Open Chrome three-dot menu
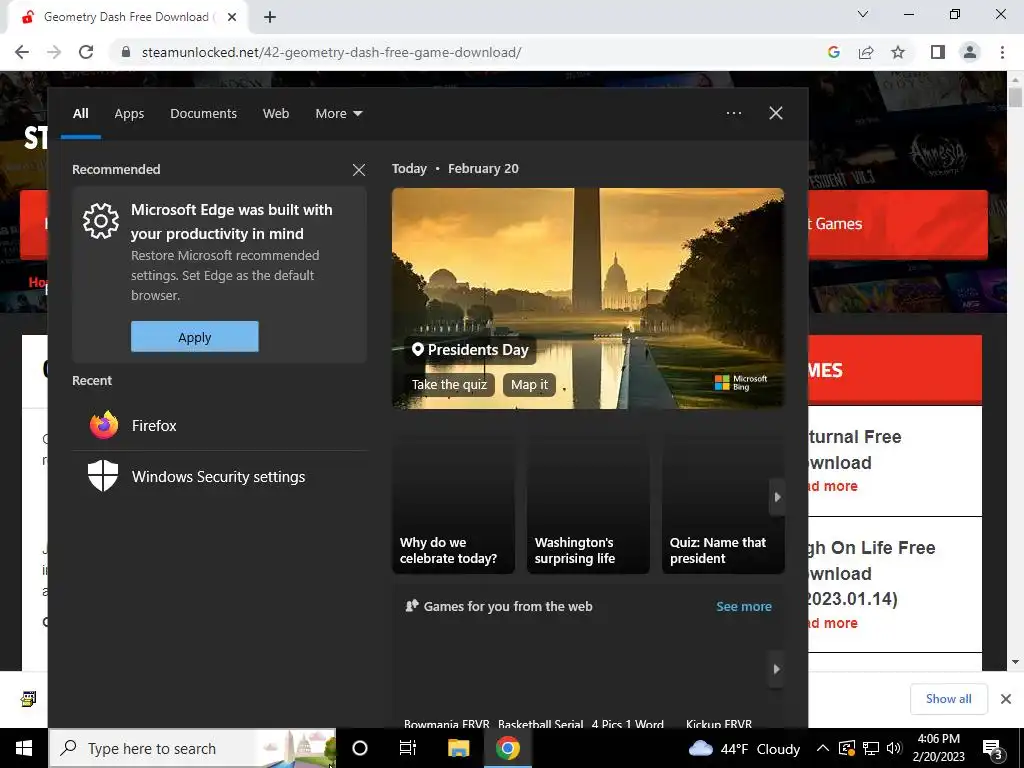1024x768 pixels. [x=1002, y=52]
